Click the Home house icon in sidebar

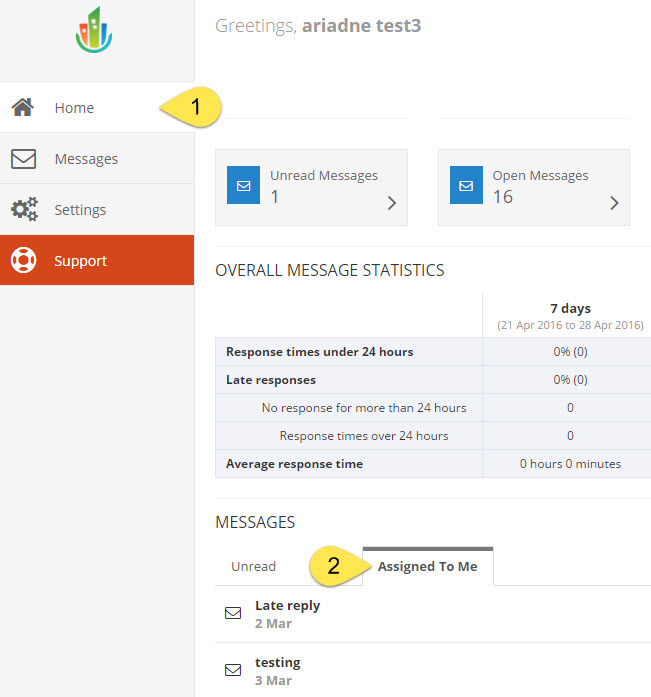pyautogui.click(x=24, y=107)
